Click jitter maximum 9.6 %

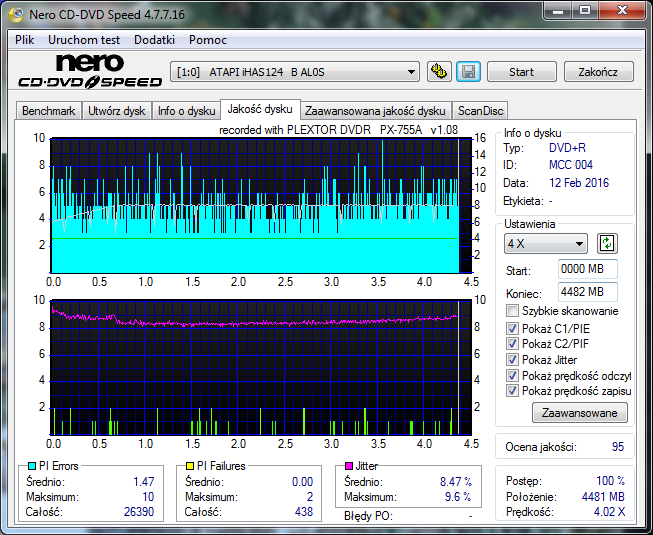click(458, 497)
